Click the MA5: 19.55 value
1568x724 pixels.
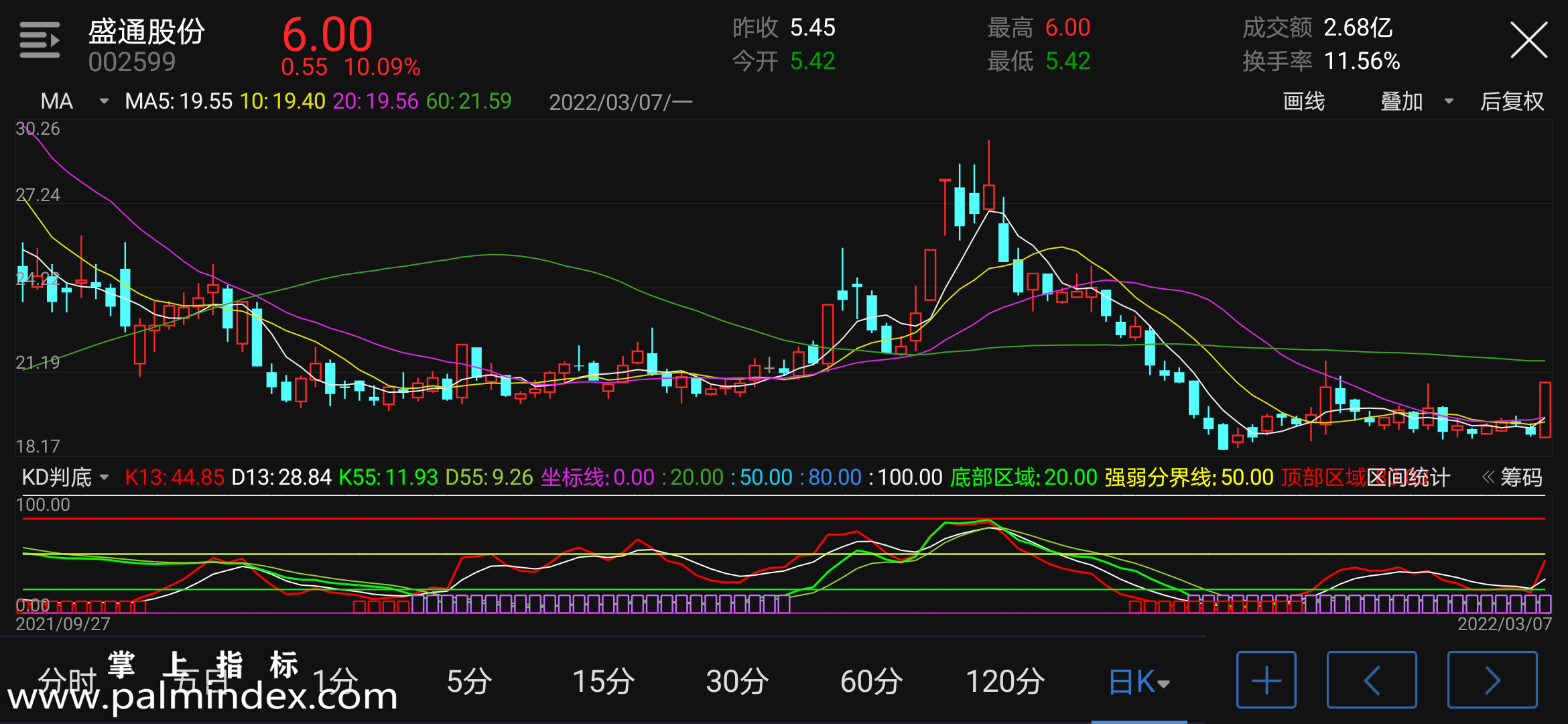(178, 101)
